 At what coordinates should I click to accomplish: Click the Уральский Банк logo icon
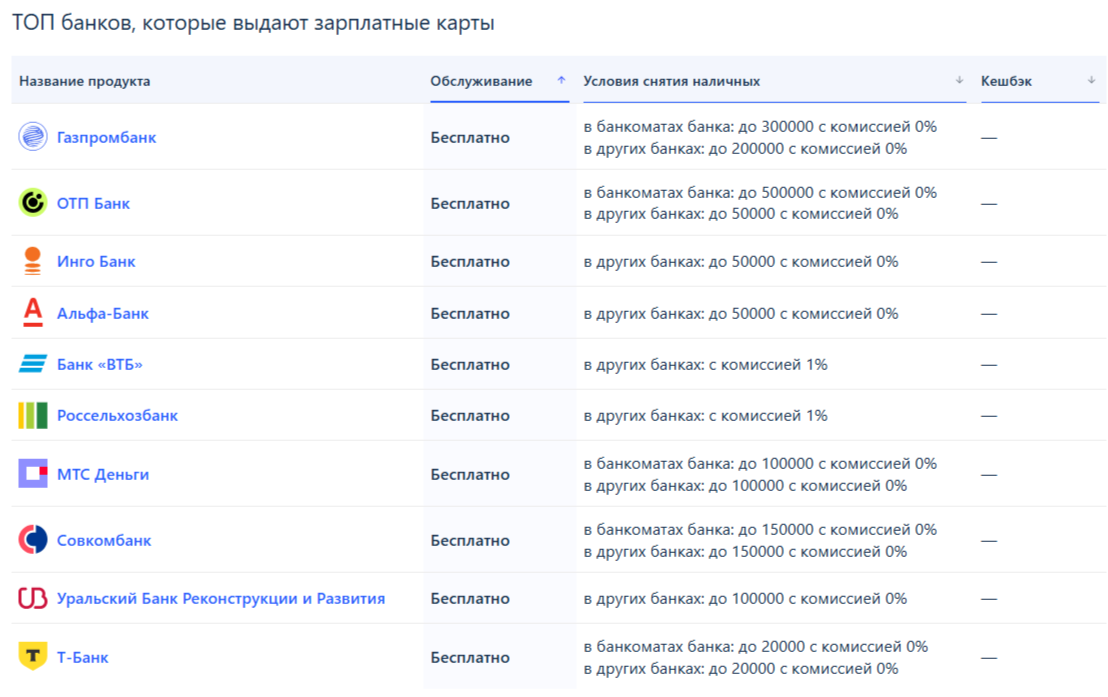pyautogui.click(x=33, y=598)
